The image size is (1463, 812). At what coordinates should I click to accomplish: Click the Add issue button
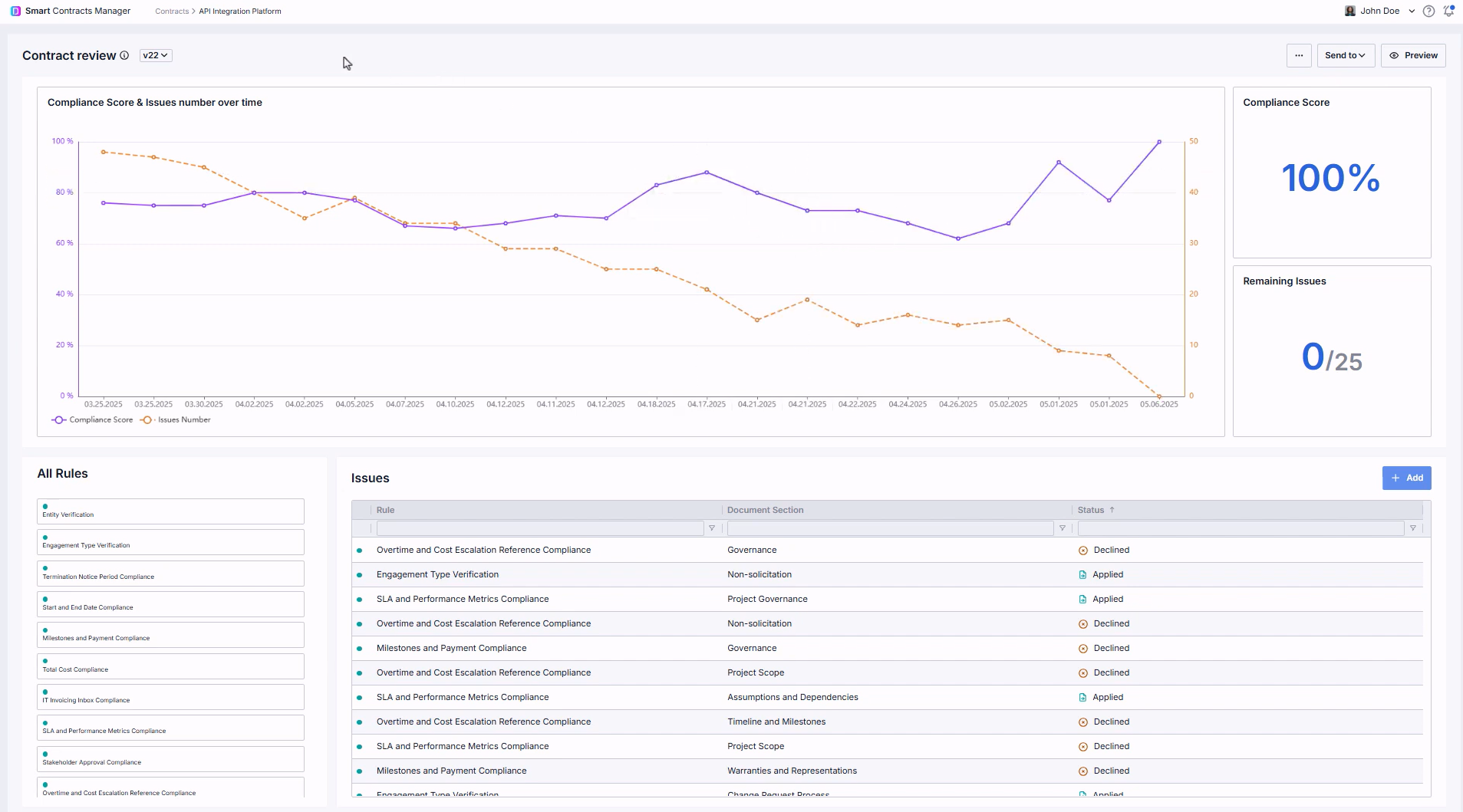(1406, 478)
